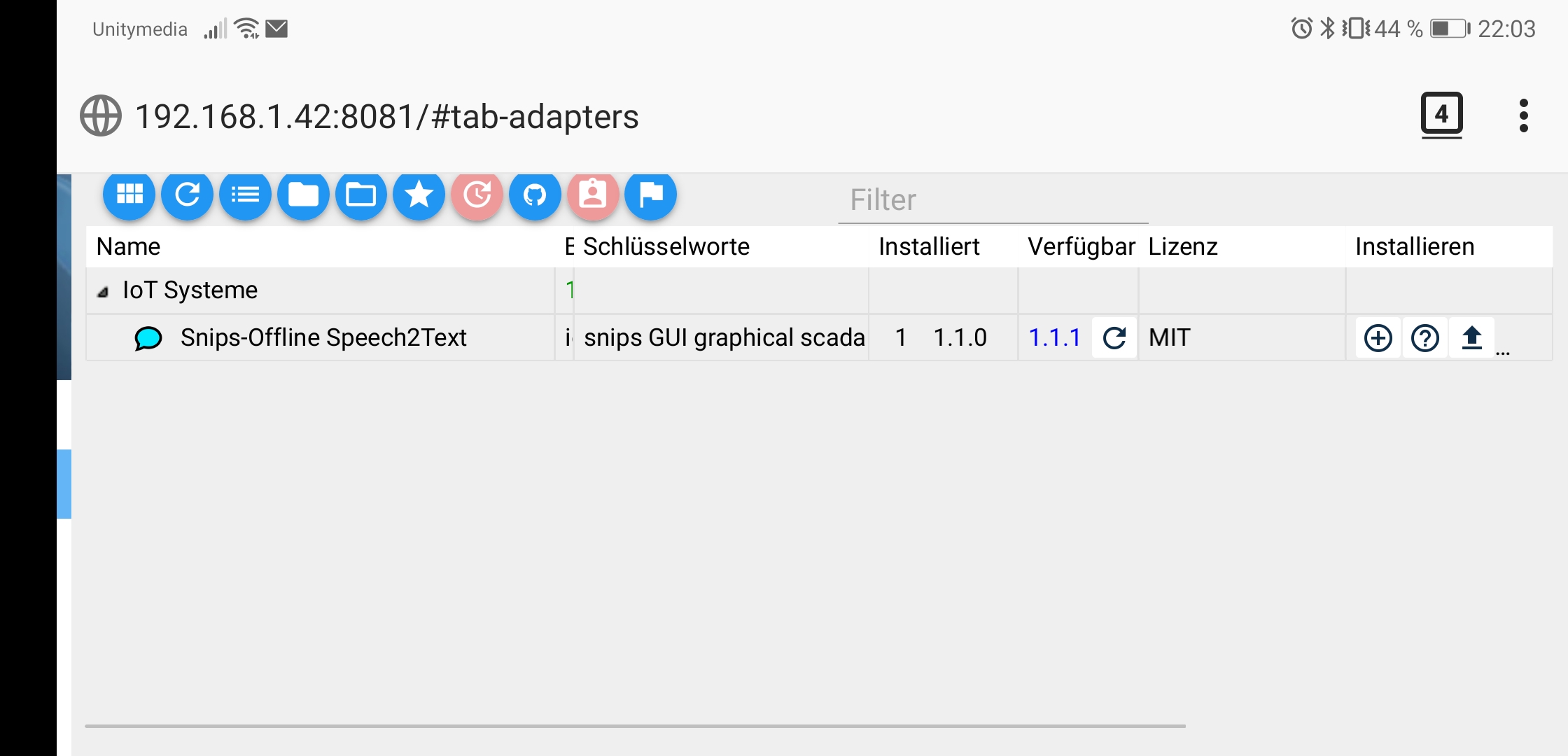This screenshot has width=1568, height=756.
Task: Add instance with the plus-circle button
Action: pos(1378,338)
